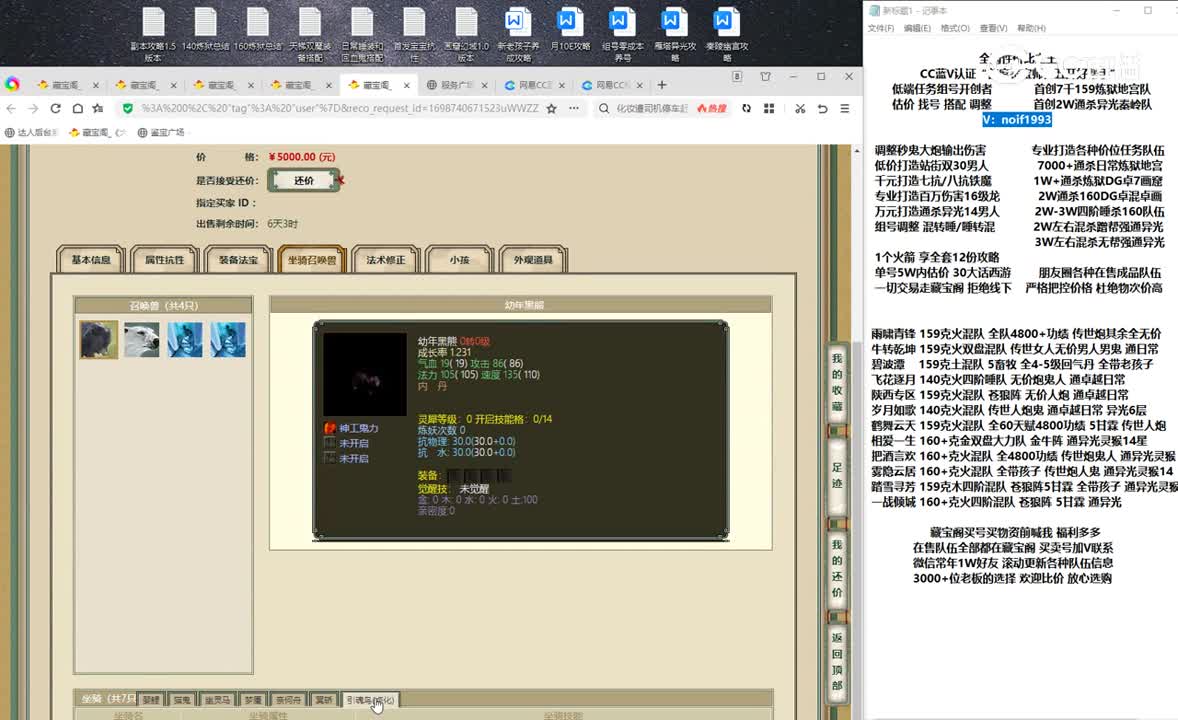
Task: Click the 还价 bargain button
Action: pyautogui.click(x=304, y=180)
